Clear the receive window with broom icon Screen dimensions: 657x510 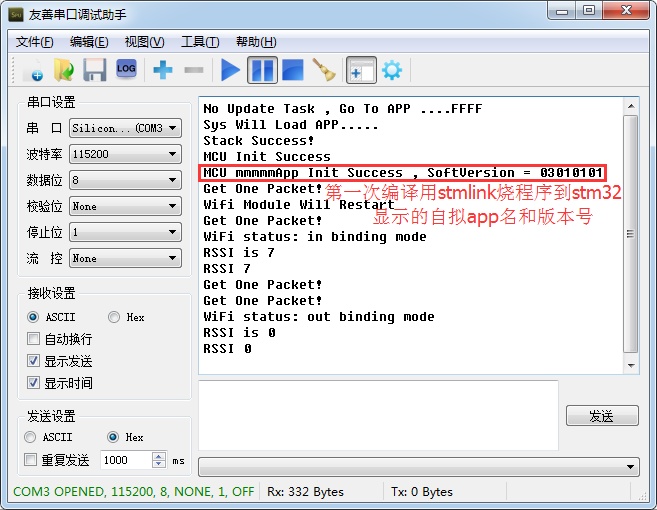pyautogui.click(x=324, y=70)
